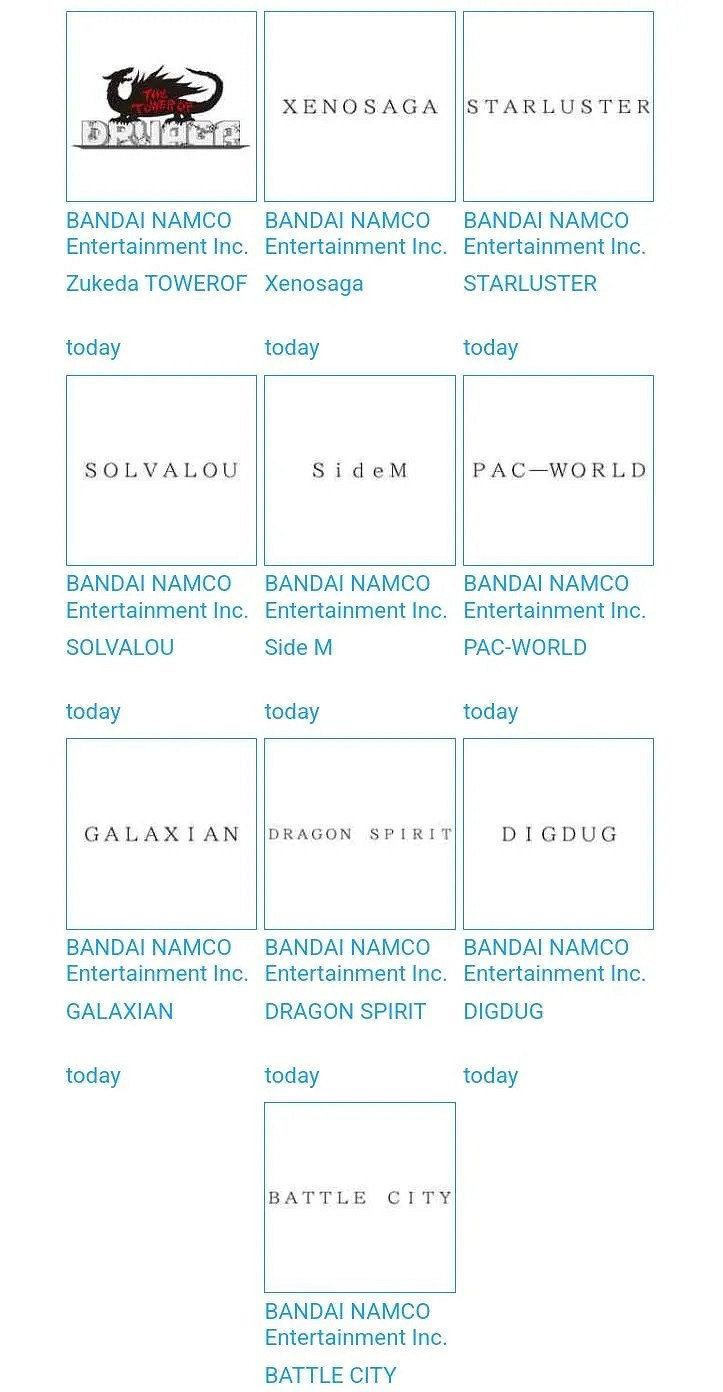Viewport: 723px width, 1392px height.
Task: Open the BATTLE CITY text link
Action: [x=330, y=1376]
